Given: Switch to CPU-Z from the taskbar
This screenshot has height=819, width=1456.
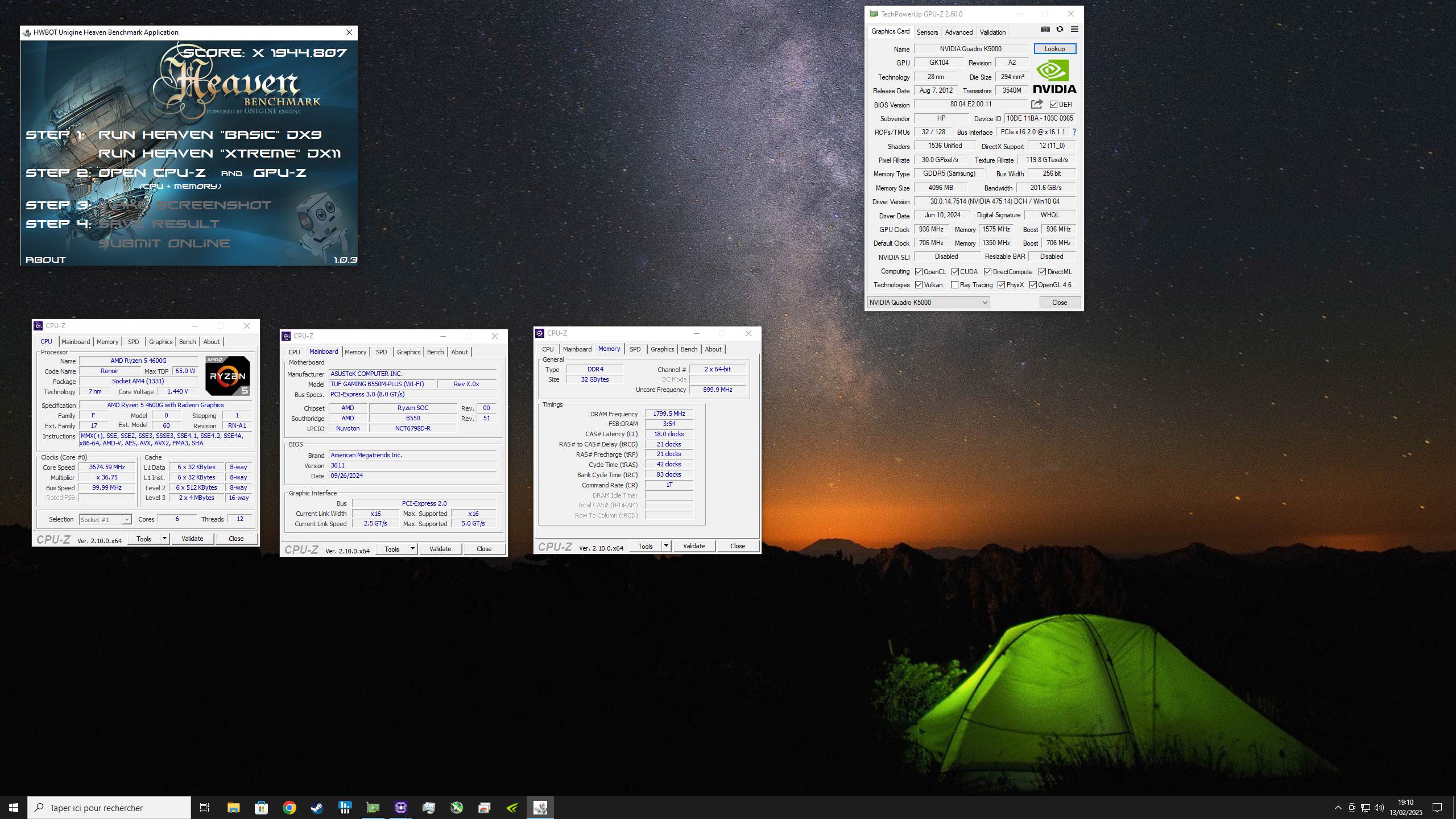Looking at the screenshot, I should (401, 808).
